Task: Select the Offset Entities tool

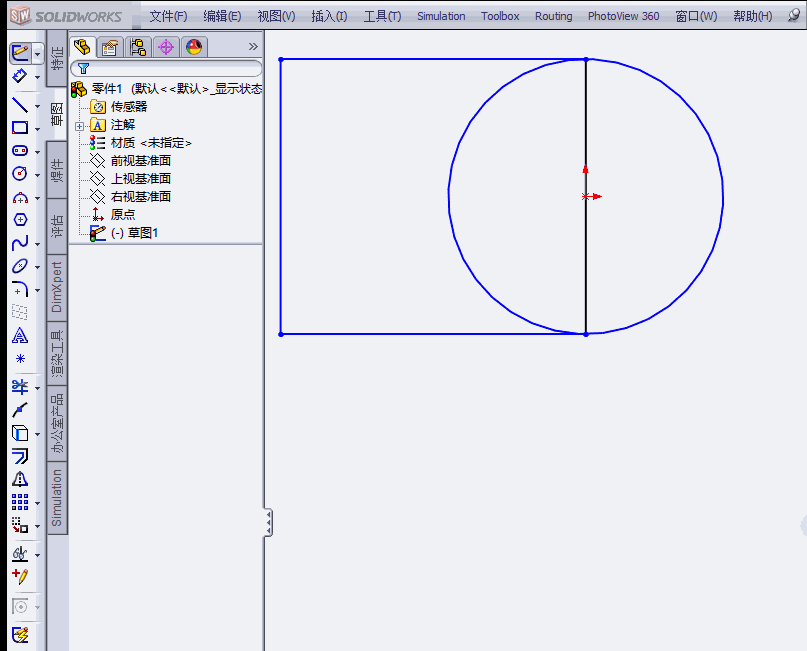Action: coord(20,456)
